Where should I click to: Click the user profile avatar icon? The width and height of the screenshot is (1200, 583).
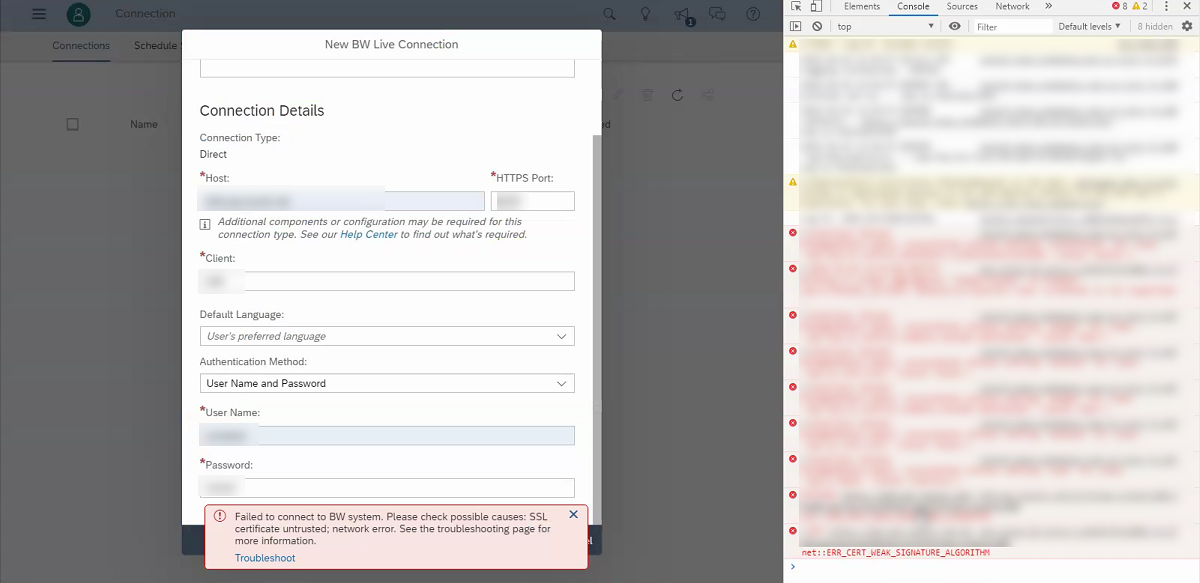click(79, 15)
